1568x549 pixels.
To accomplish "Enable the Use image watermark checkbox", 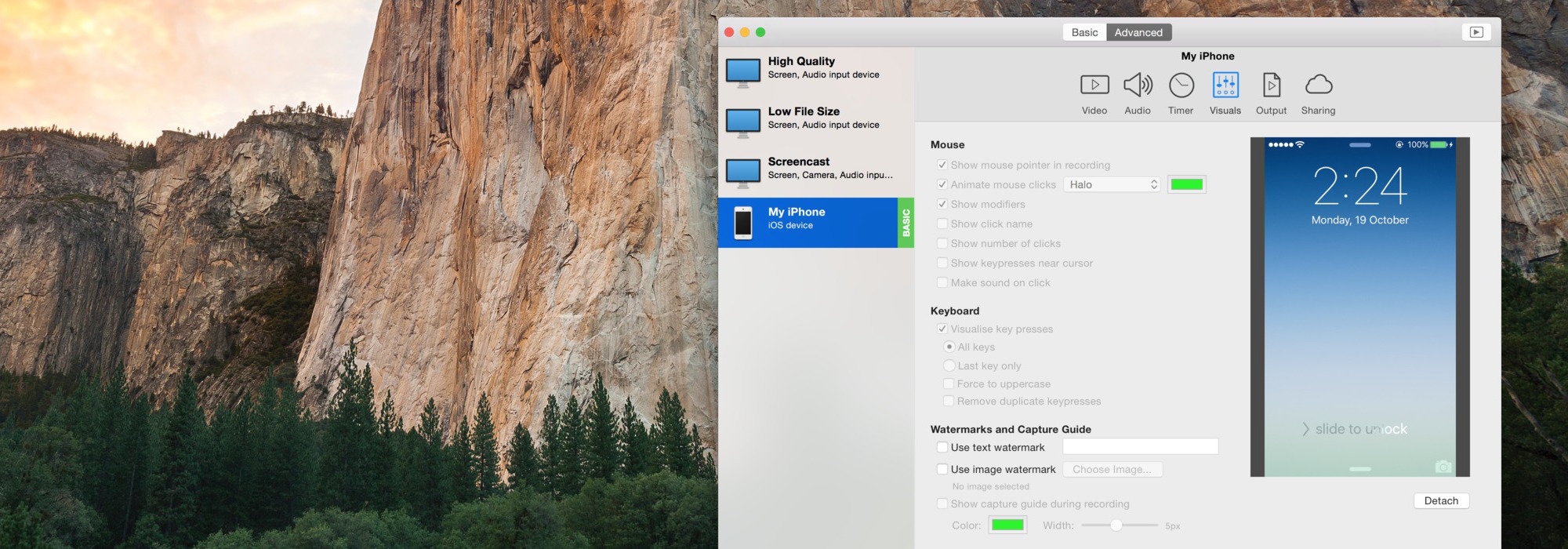I will coord(942,469).
